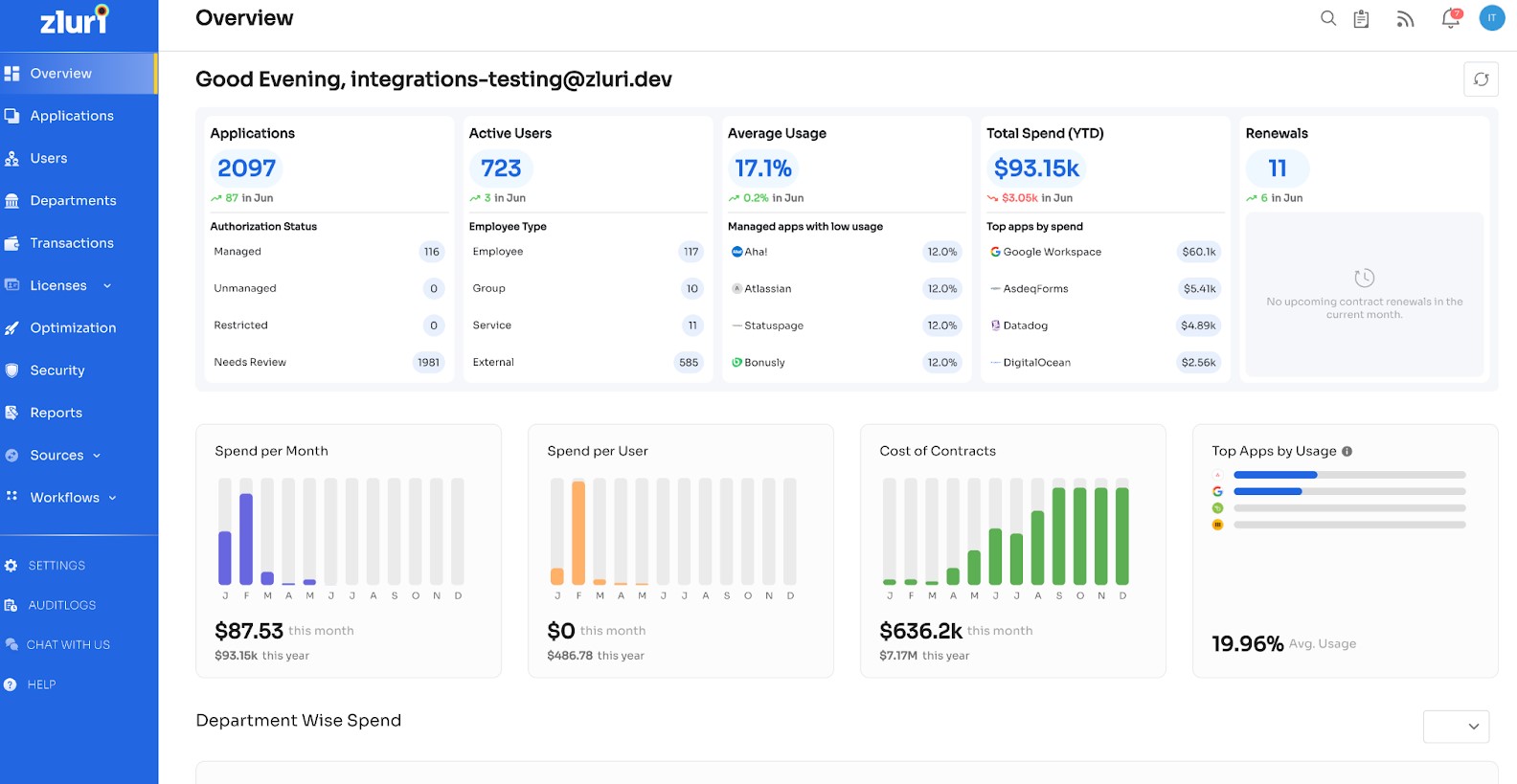
Task: Navigate to Departments in sidebar
Action: (73, 201)
